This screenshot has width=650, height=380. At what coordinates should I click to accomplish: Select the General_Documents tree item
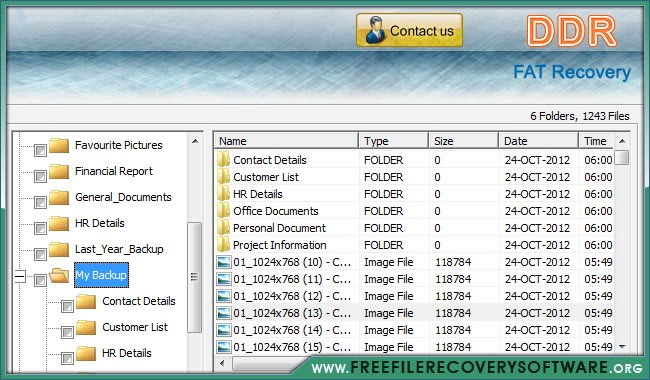click(123, 197)
